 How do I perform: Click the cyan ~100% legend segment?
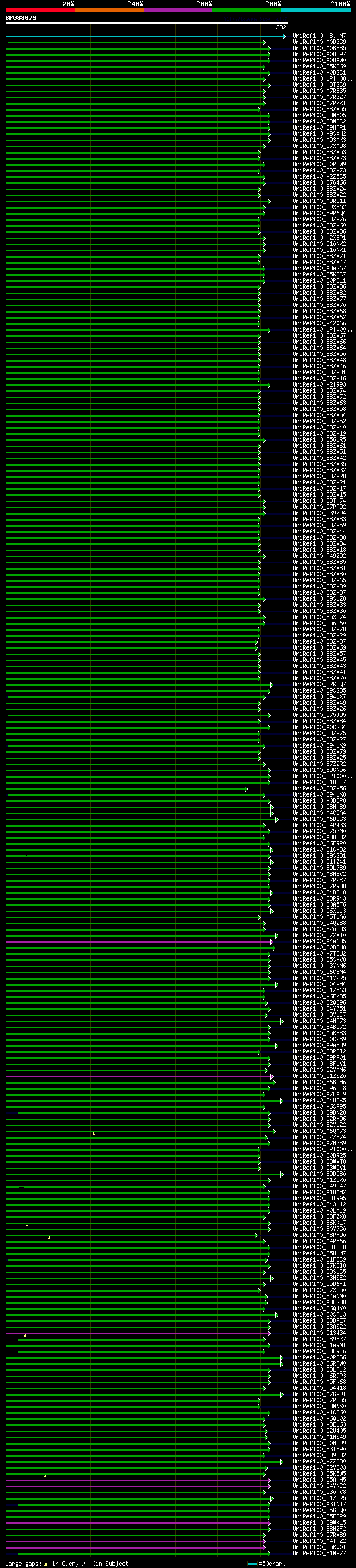(316, 10)
